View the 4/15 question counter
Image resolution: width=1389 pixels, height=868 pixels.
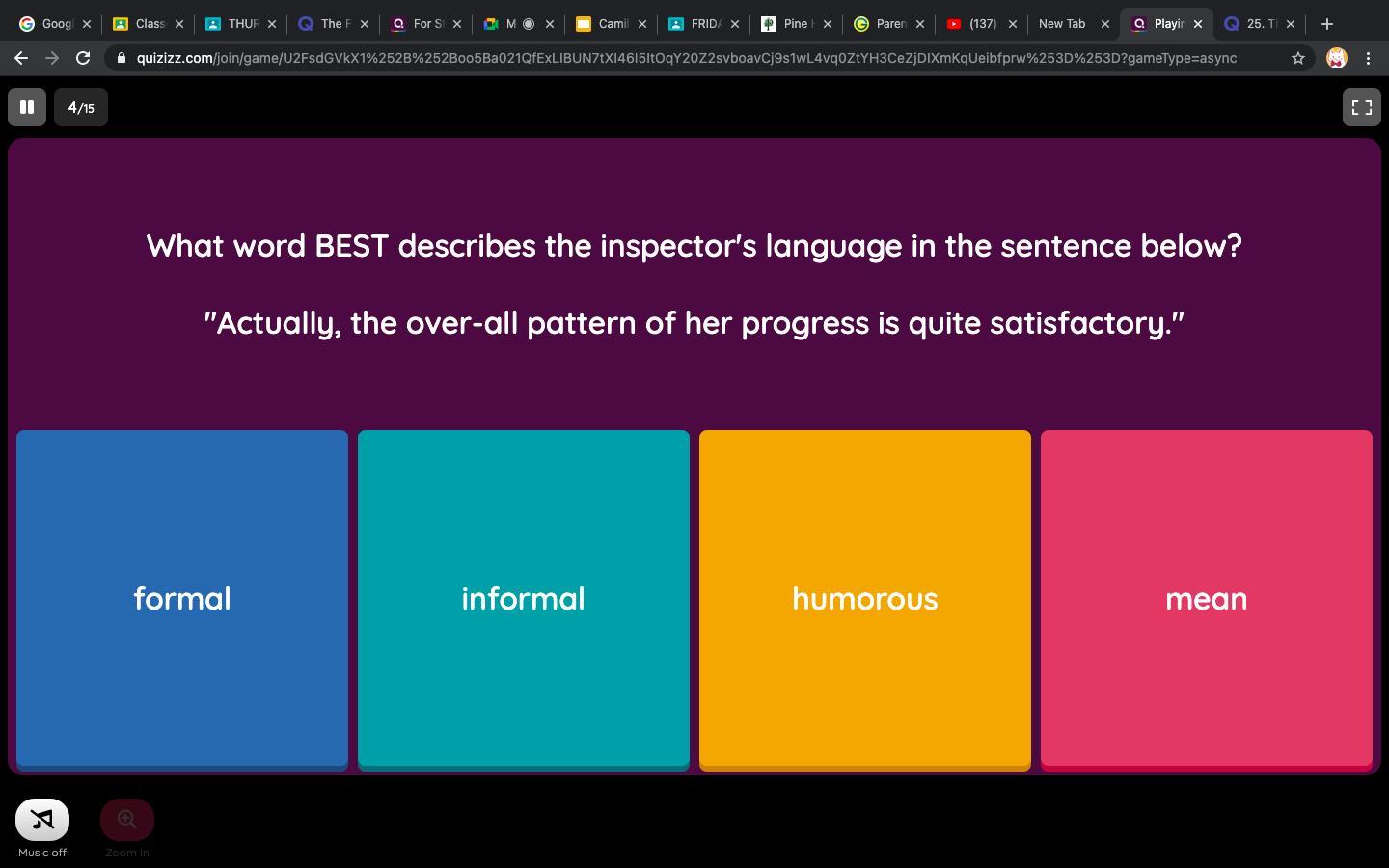[81, 107]
